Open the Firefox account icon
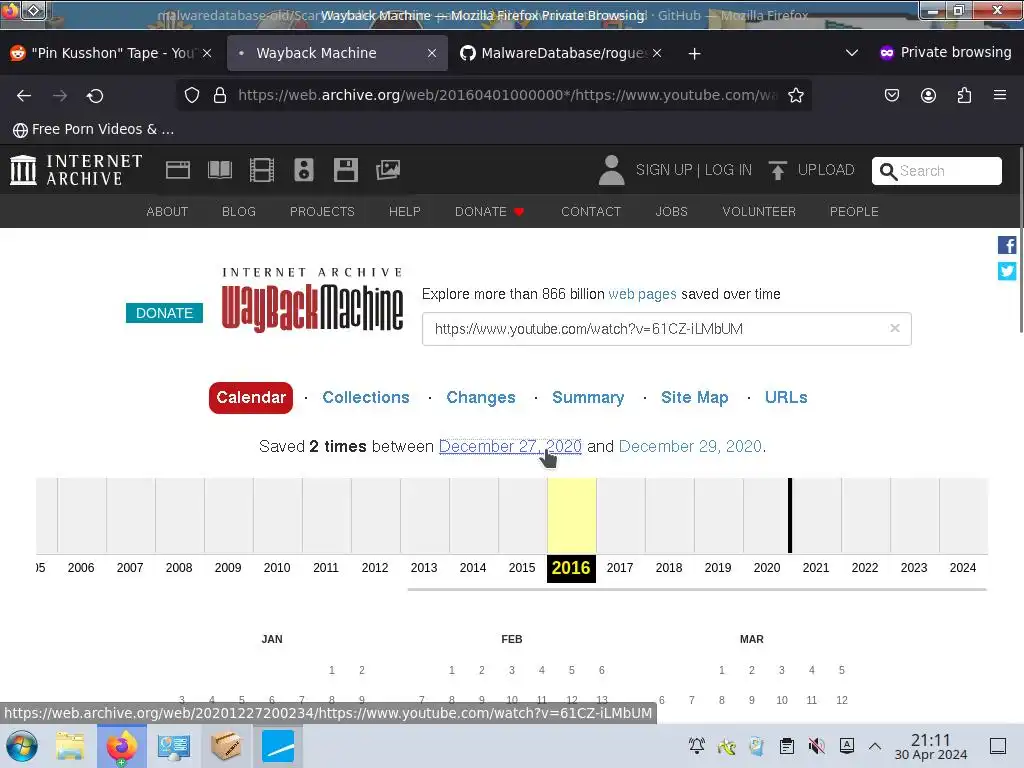 pos(928,95)
